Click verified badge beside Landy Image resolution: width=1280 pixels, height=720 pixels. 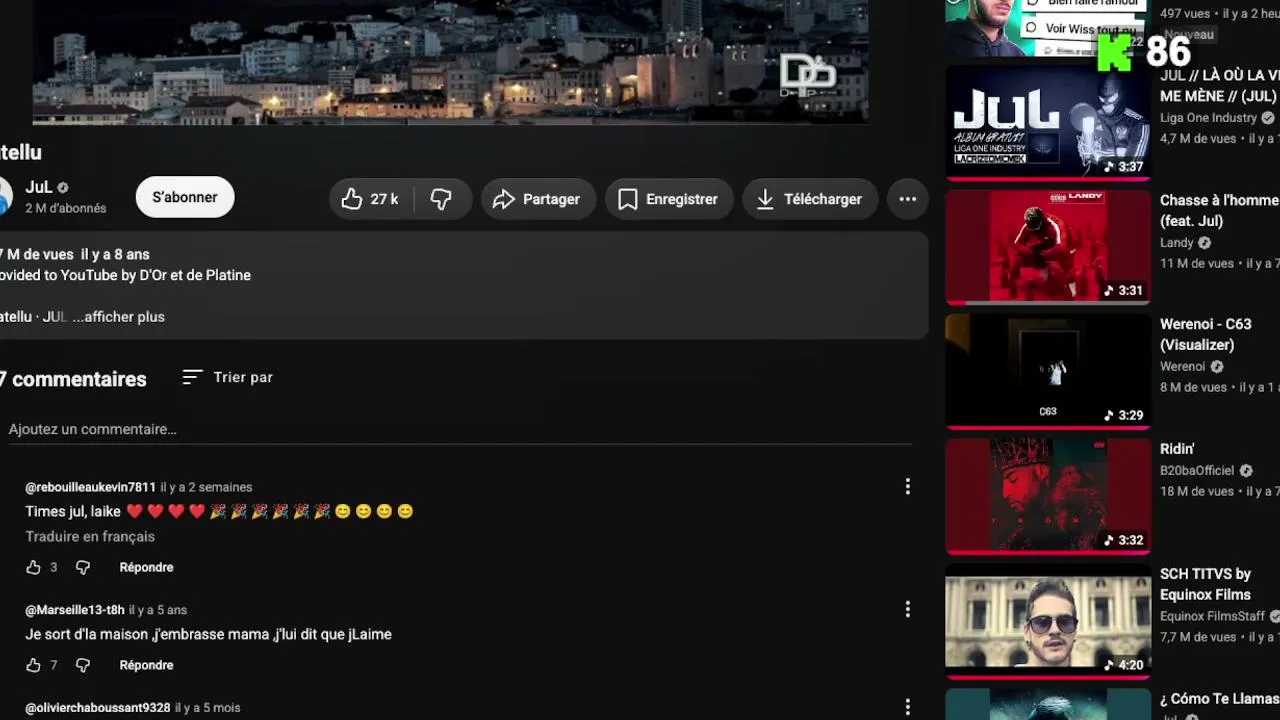(1205, 243)
